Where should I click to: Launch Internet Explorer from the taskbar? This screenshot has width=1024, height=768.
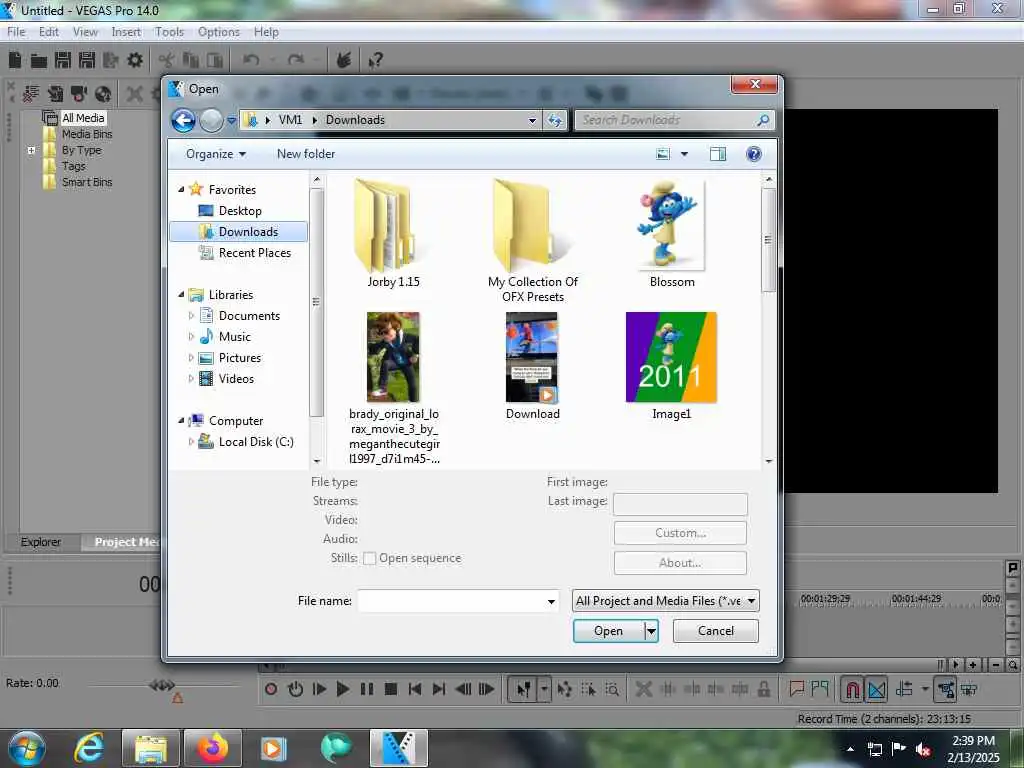89,748
